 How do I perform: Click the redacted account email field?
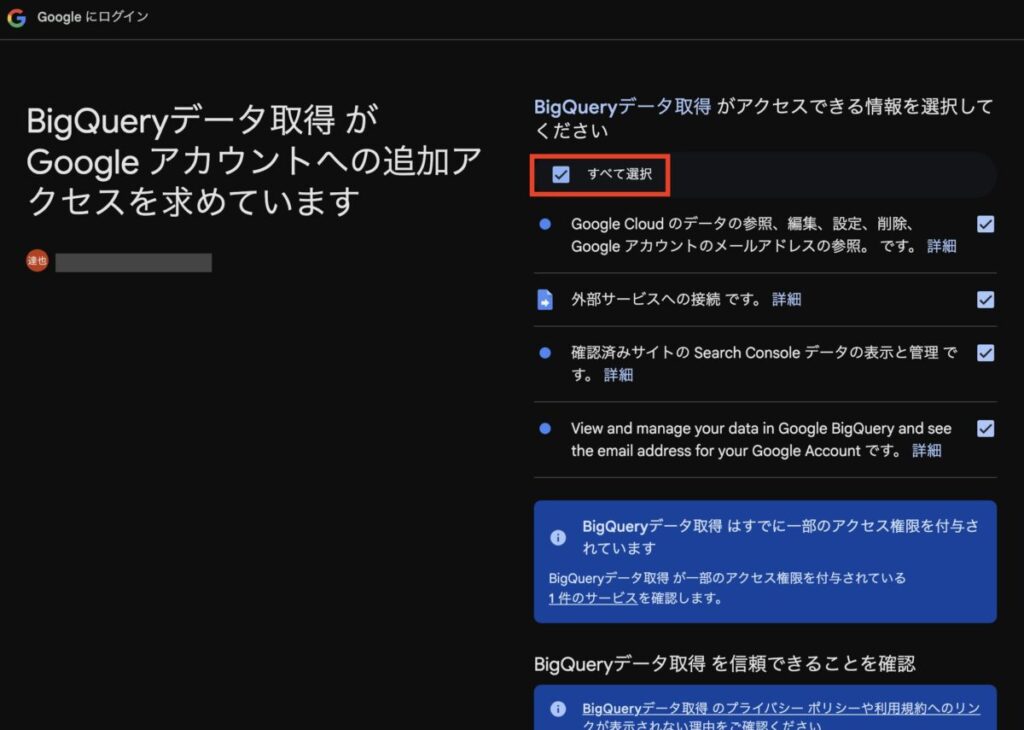click(133, 262)
